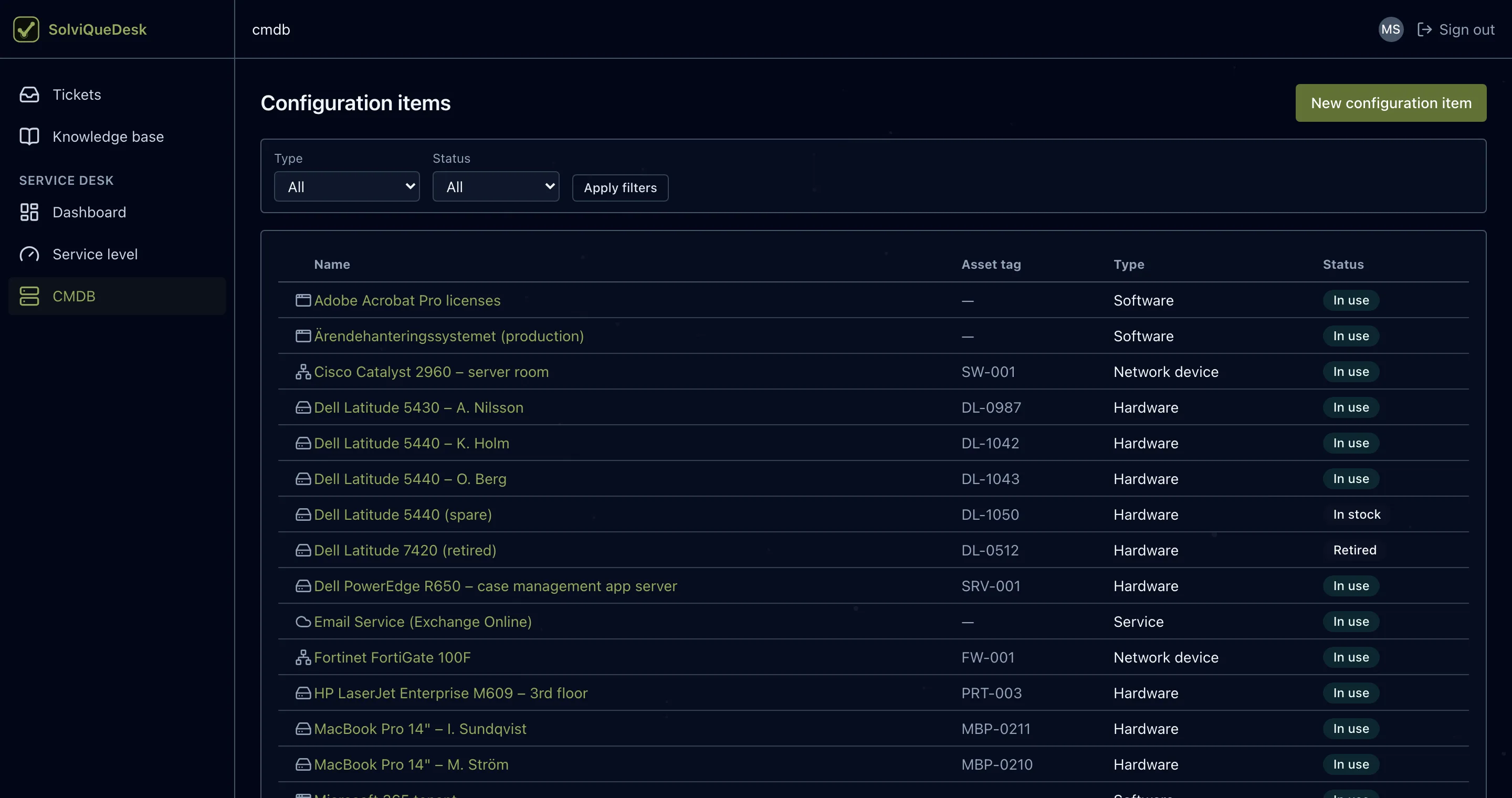The image size is (1512, 798).
Task: Select CMDB in the sidebar
Action: [x=118, y=296]
